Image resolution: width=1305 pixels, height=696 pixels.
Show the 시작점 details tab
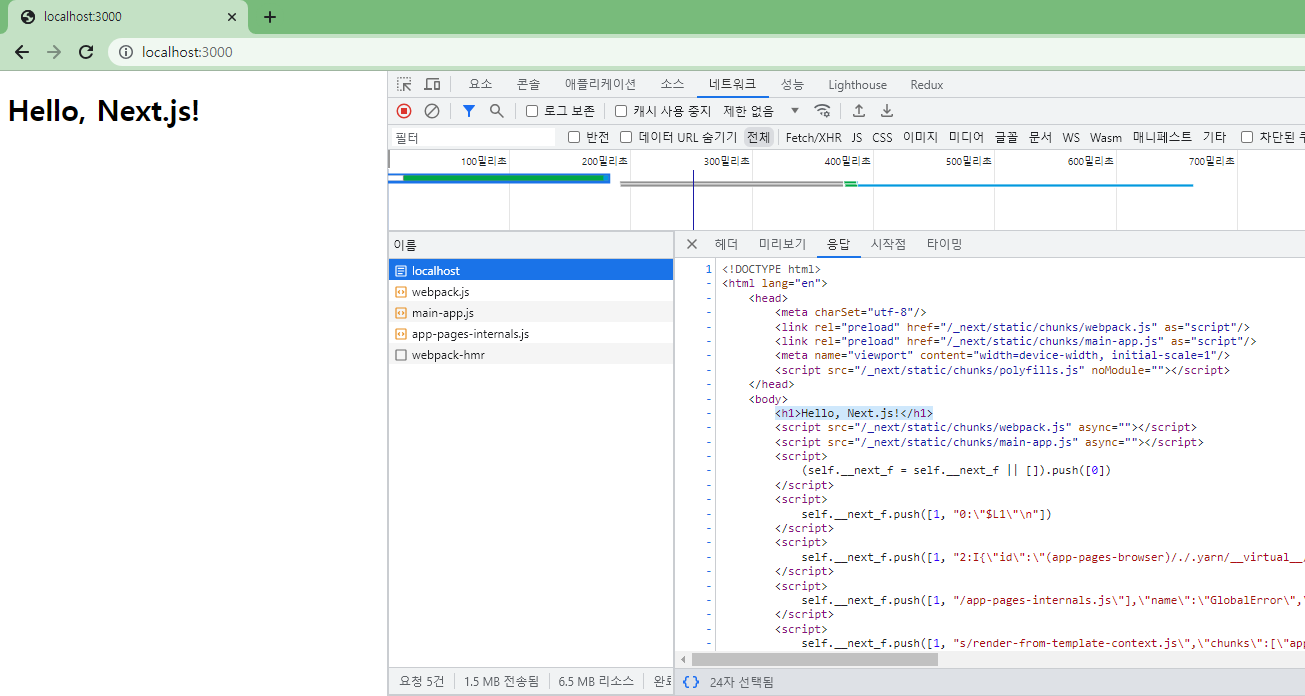pos(888,244)
